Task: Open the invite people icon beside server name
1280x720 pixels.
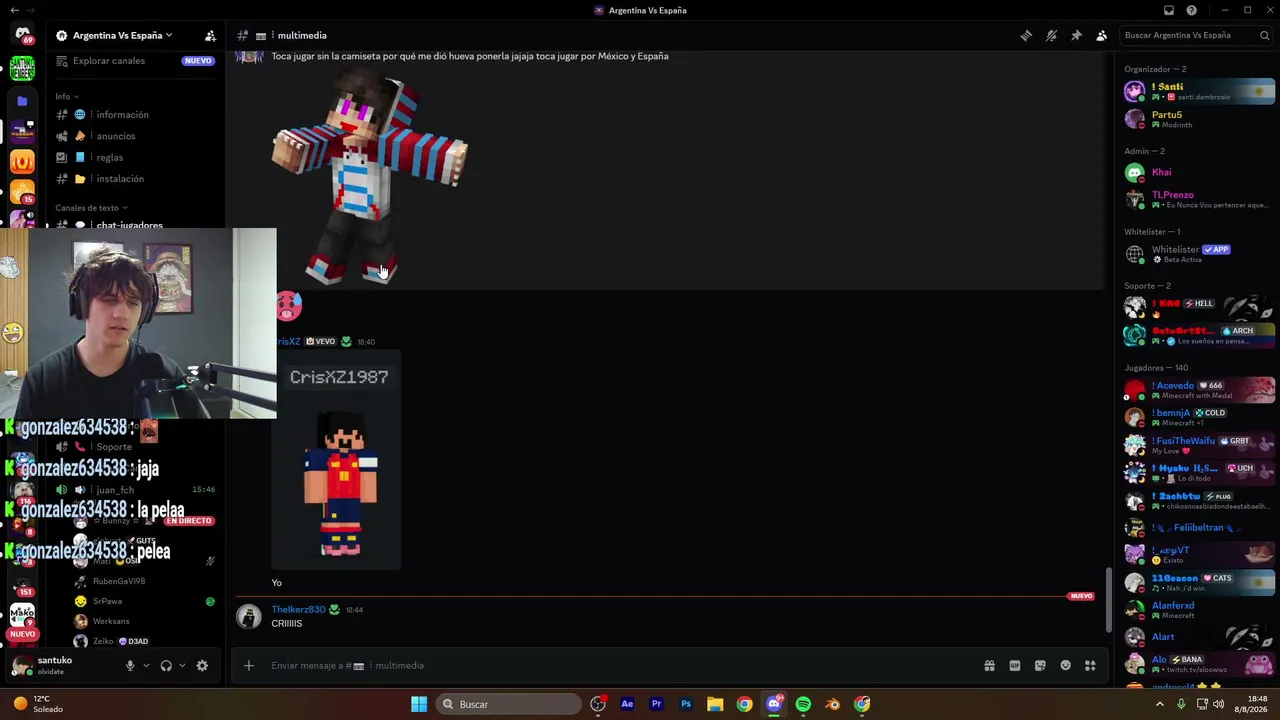Action: coord(210,35)
